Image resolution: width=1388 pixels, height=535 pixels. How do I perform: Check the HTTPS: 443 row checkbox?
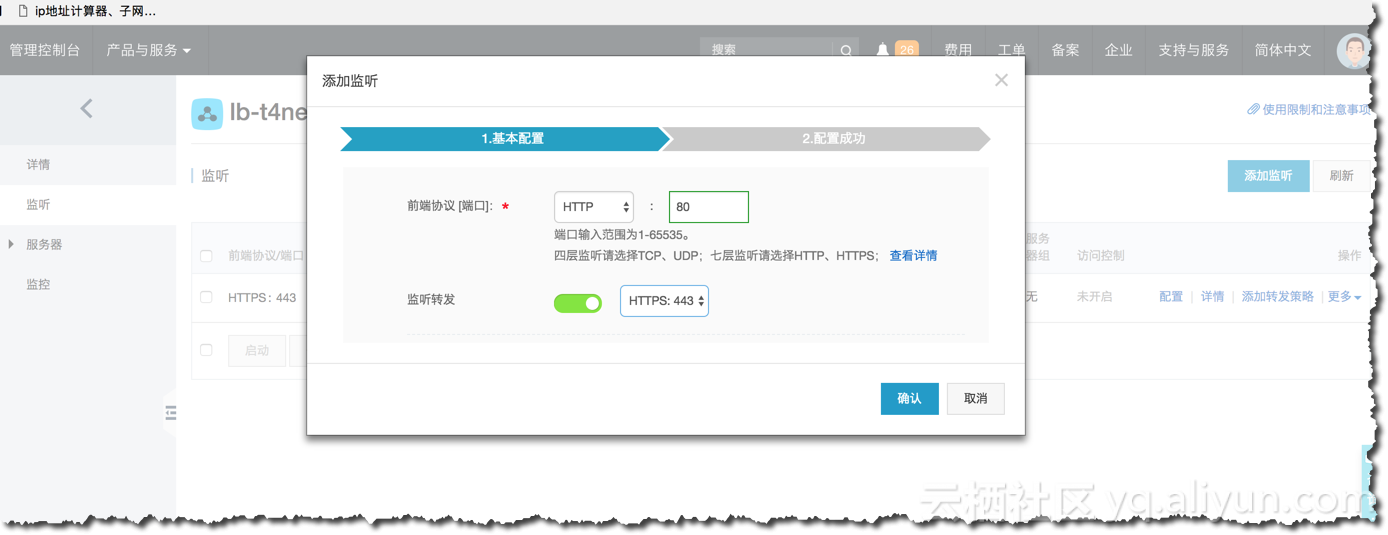point(206,297)
